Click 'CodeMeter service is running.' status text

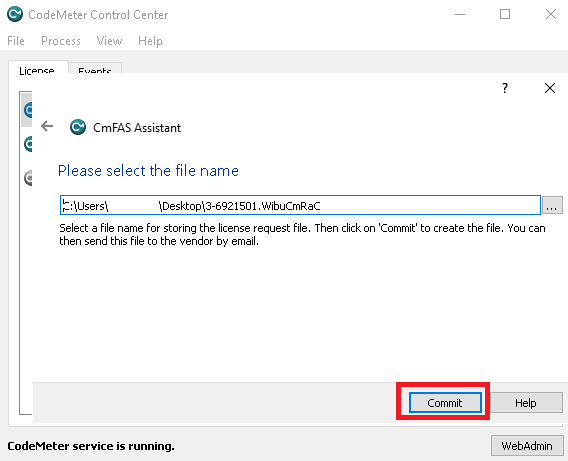coord(91,446)
